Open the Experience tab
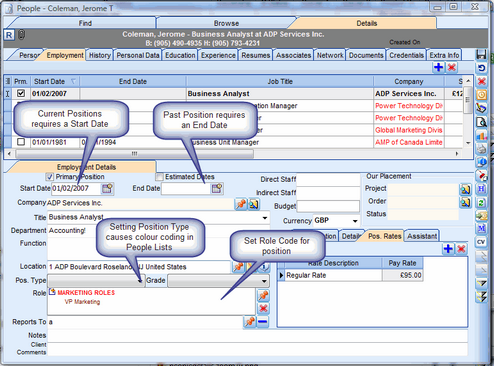Screen dimensions: 494x366 click(218, 55)
